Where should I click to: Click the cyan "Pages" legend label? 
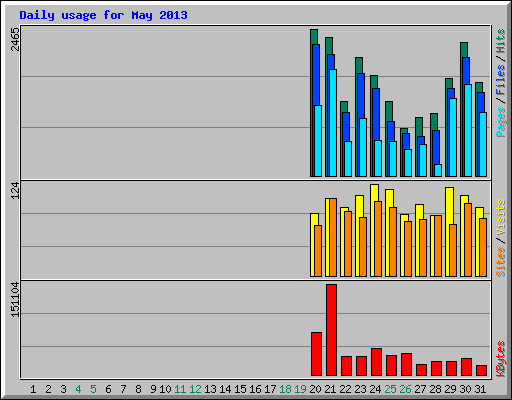click(x=501, y=122)
